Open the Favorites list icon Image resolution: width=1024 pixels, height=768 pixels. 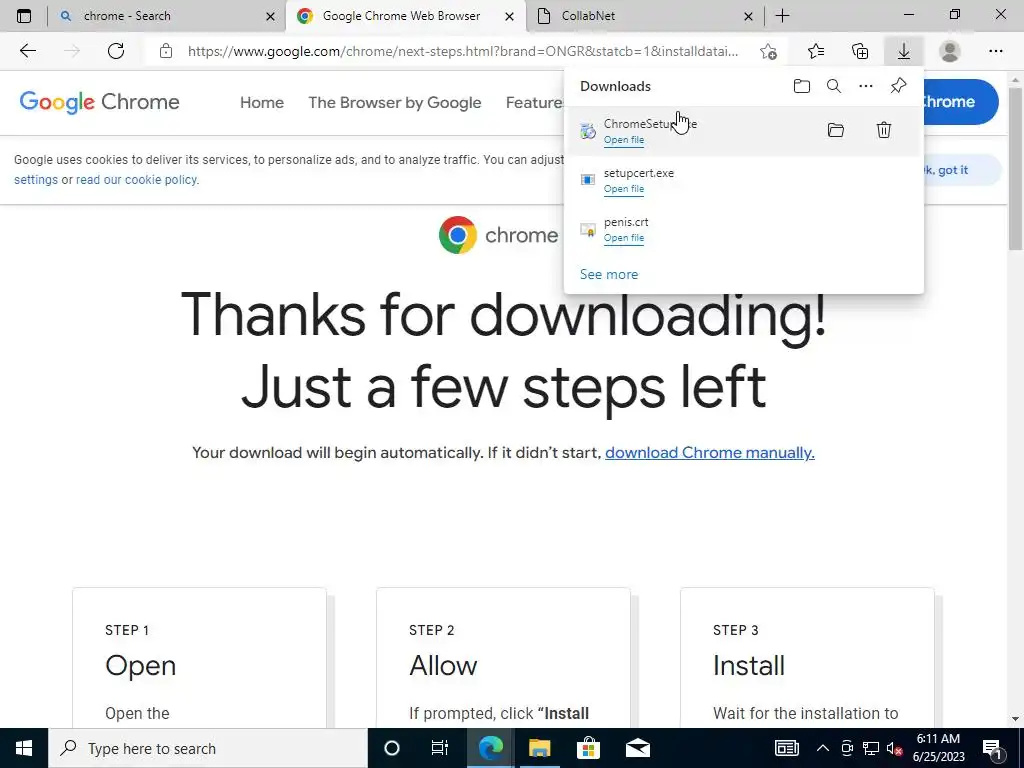816,51
